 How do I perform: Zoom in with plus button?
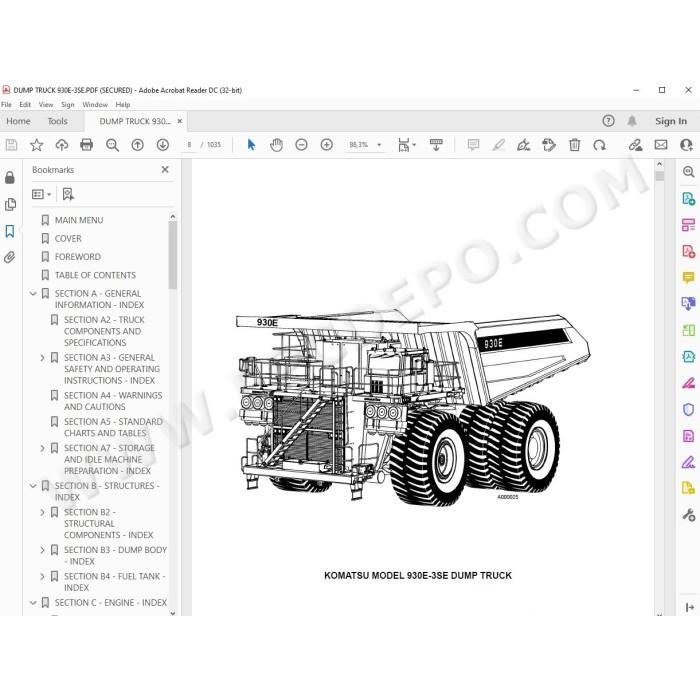[327, 145]
